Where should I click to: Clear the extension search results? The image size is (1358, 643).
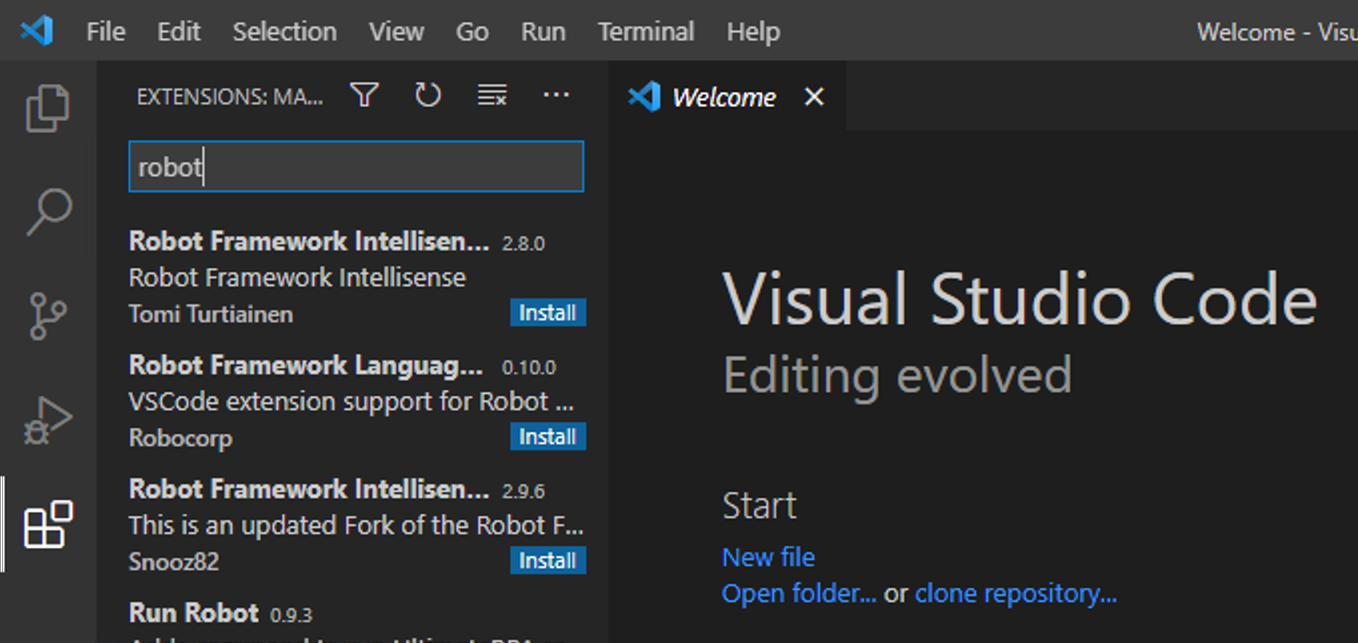(491, 95)
